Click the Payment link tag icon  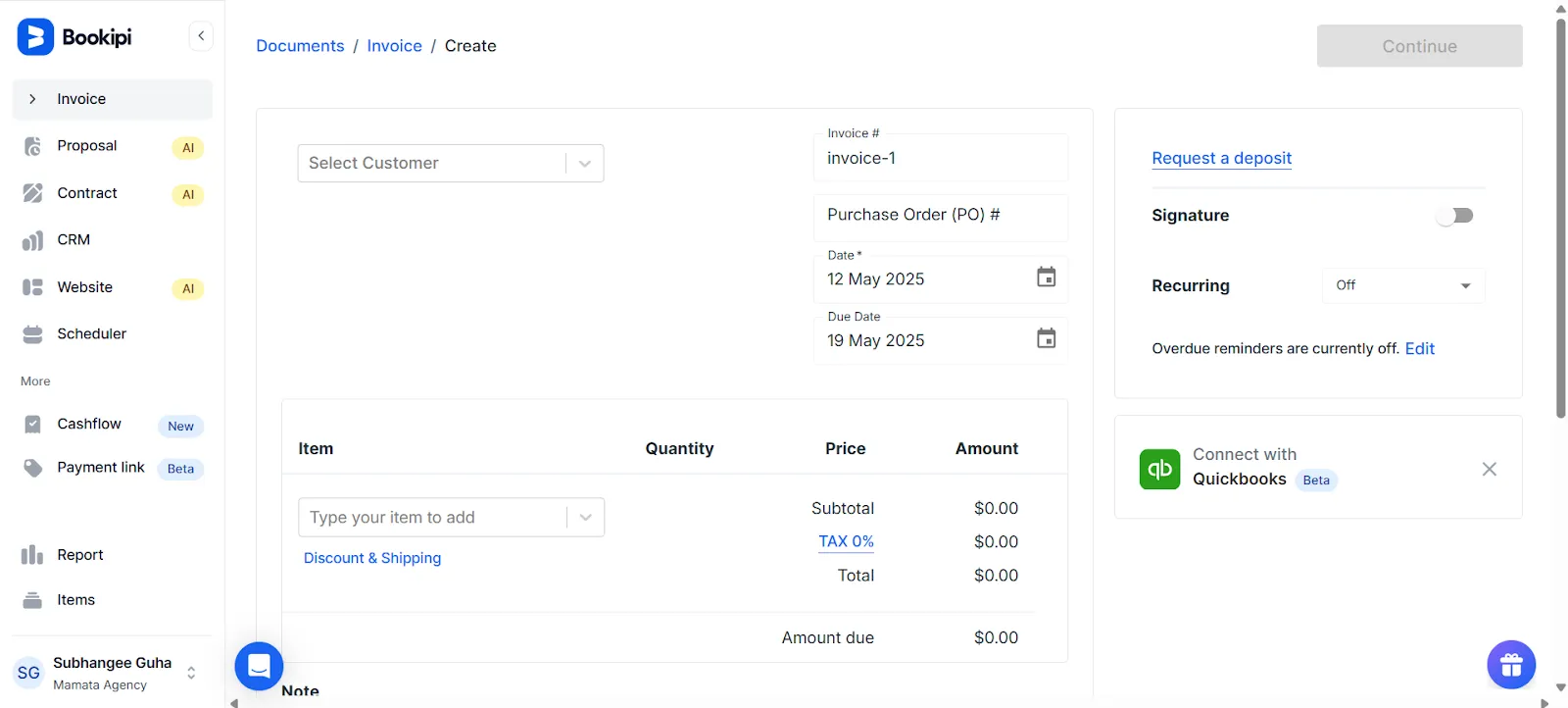[32, 468]
